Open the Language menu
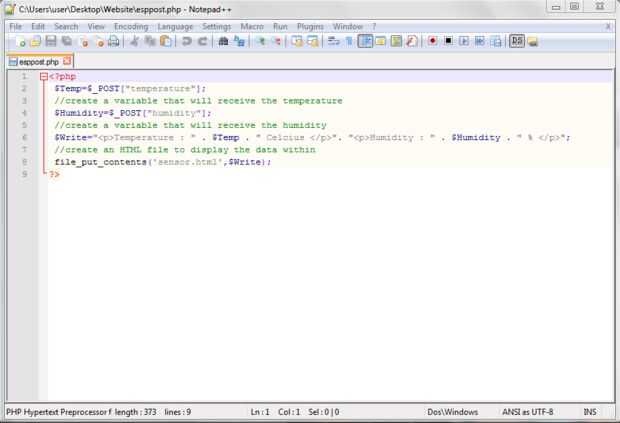 [x=175, y=26]
